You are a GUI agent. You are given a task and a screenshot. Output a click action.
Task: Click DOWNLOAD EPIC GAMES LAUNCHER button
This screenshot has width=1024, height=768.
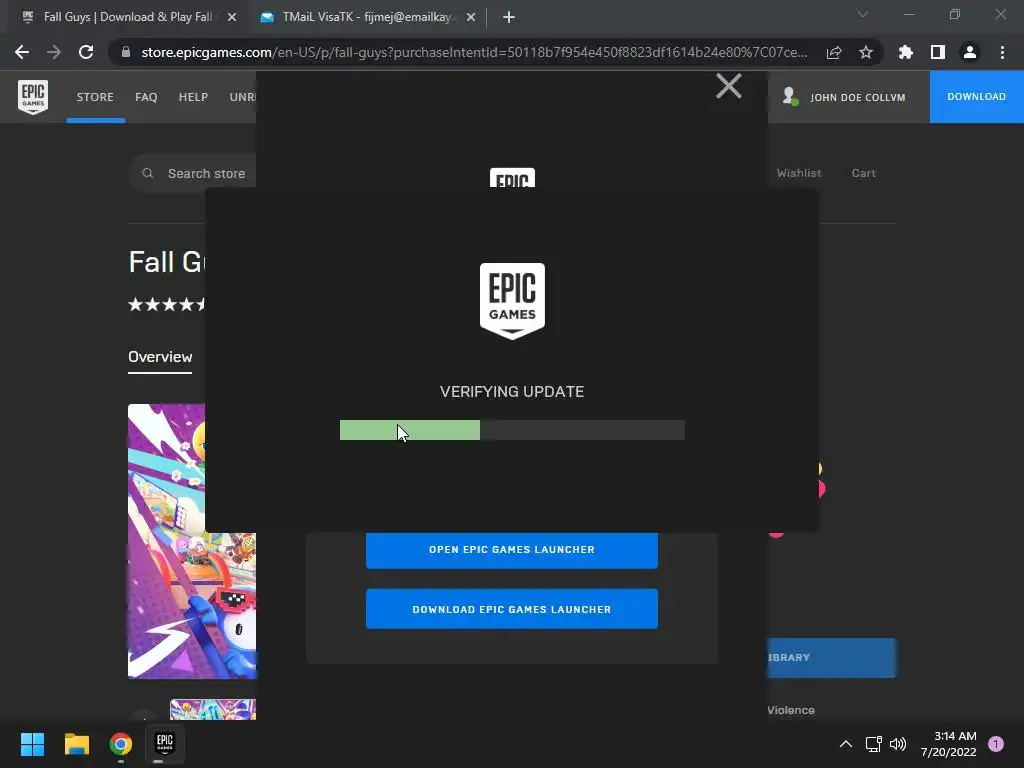(x=511, y=609)
